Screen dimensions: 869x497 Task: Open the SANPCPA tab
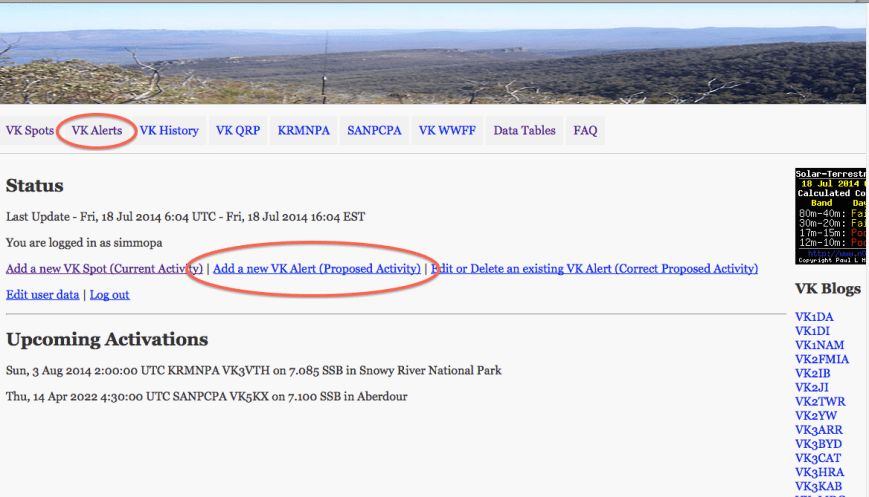374,131
